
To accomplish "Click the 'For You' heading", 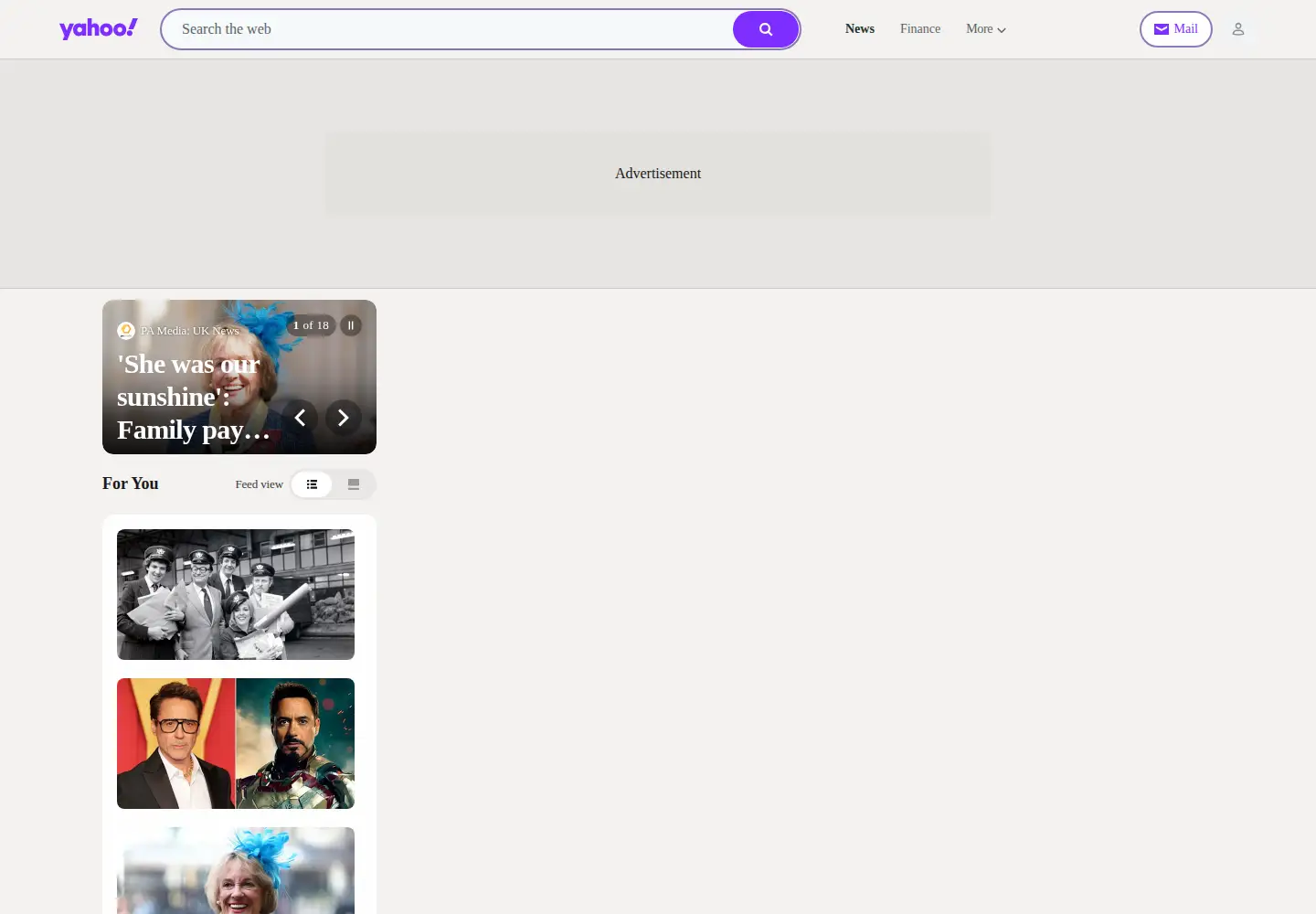I will click(131, 484).
